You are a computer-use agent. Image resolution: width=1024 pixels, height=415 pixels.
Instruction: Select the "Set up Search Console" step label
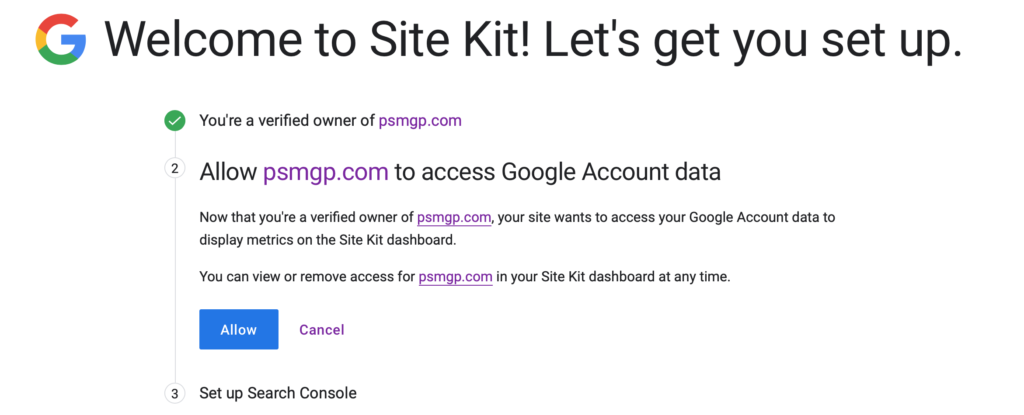click(278, 393)
